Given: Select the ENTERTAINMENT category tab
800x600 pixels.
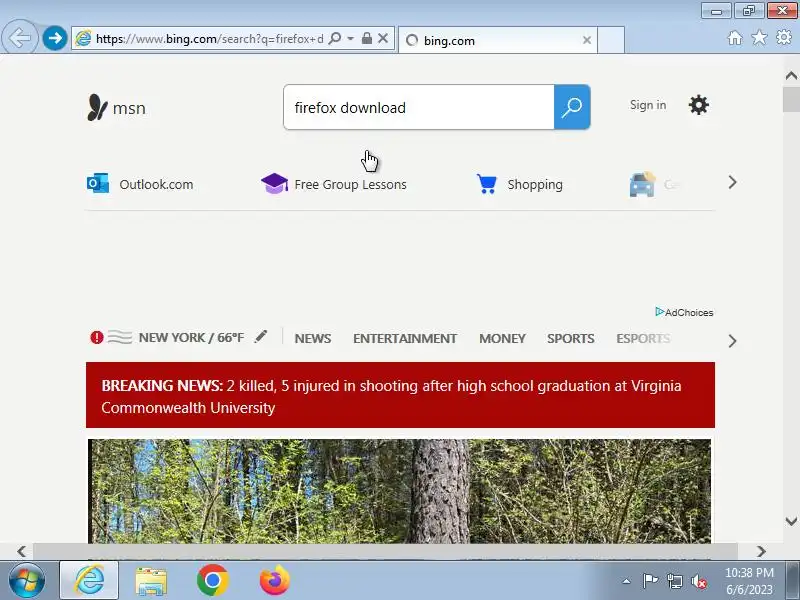Looking at the screenshot, I should coord(405,338).
